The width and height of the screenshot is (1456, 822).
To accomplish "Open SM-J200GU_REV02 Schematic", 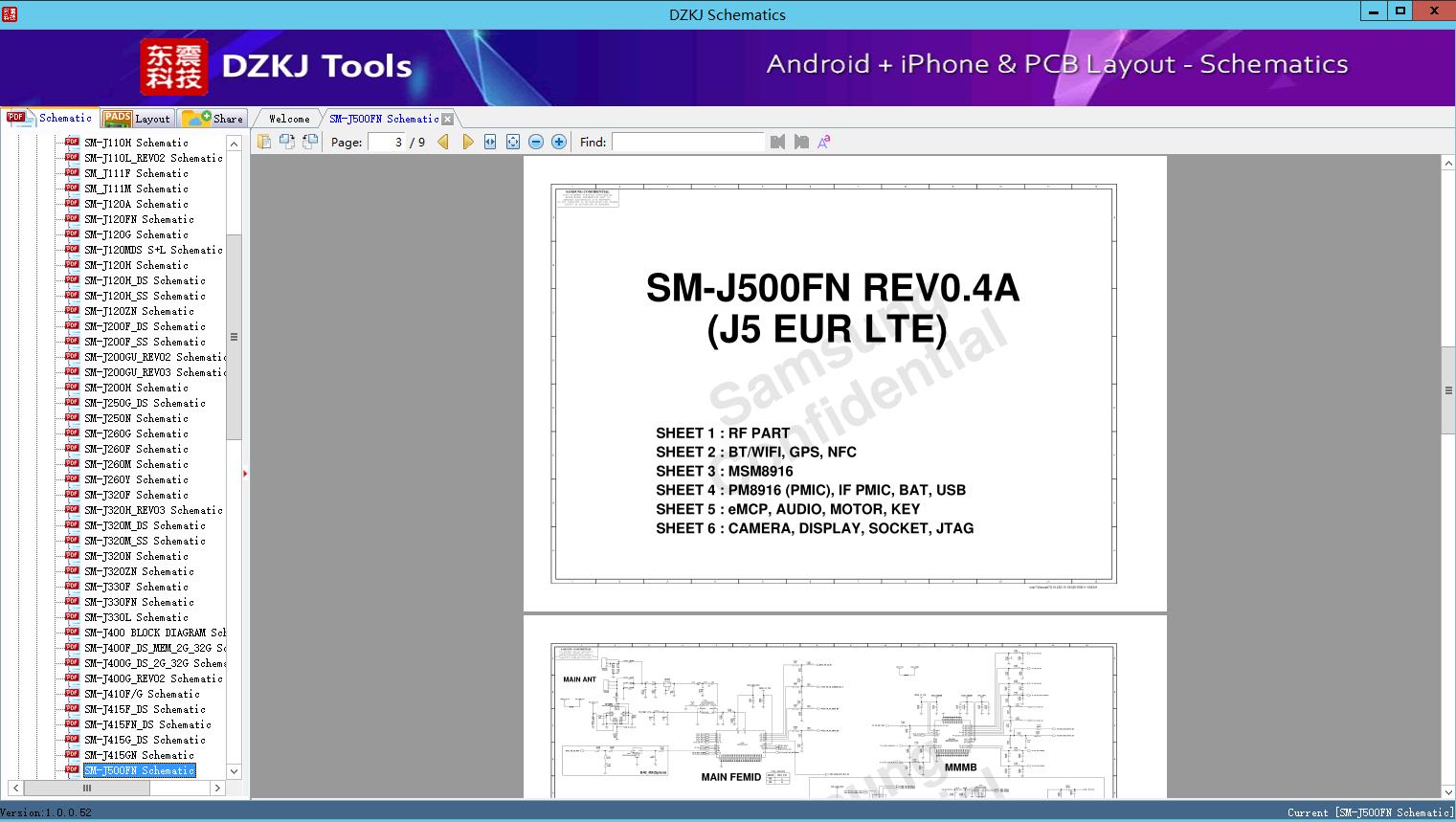I will coord(155,357).
